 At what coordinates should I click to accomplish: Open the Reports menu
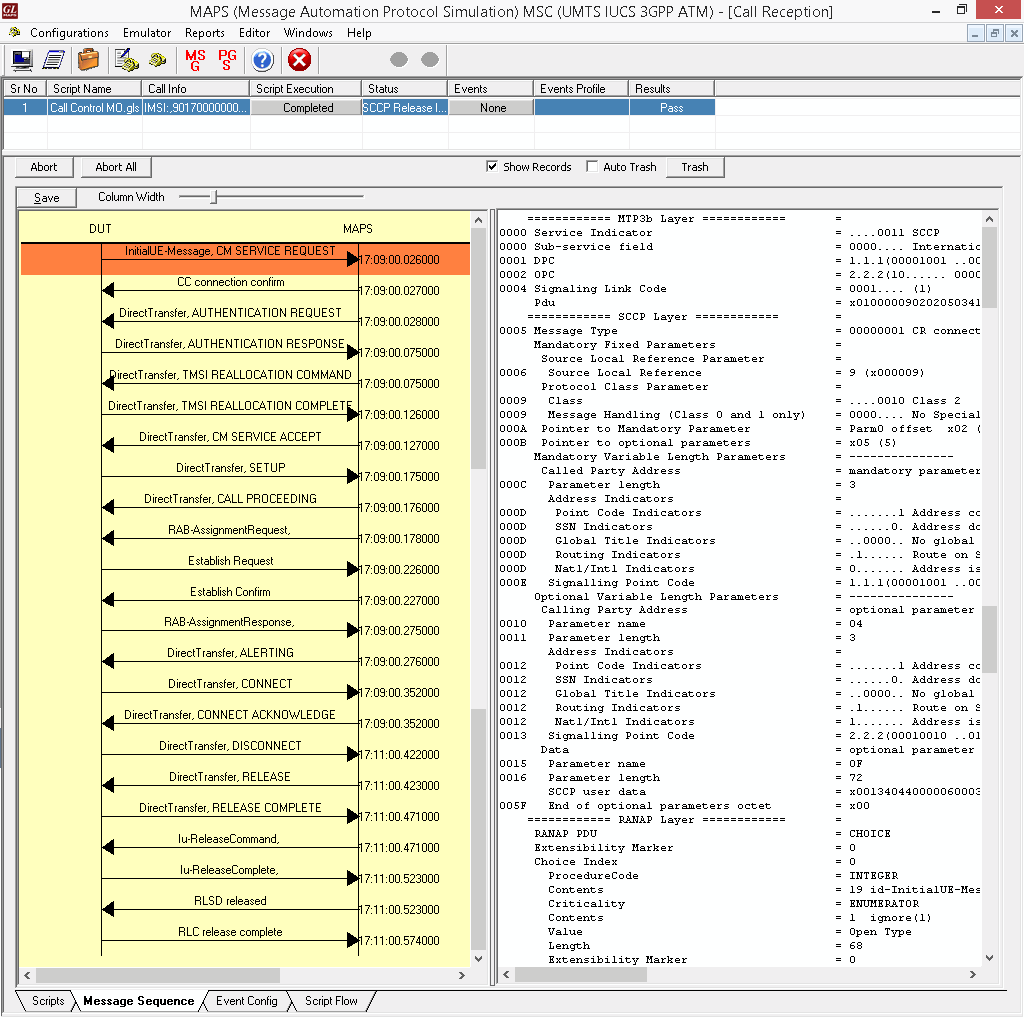pyautogui.click(x=205, y=33)
